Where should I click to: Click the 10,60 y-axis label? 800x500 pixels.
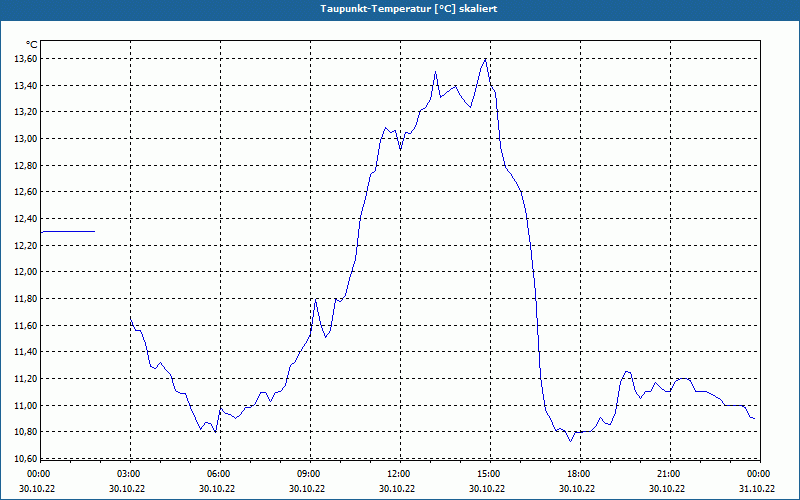pos(26,458)
